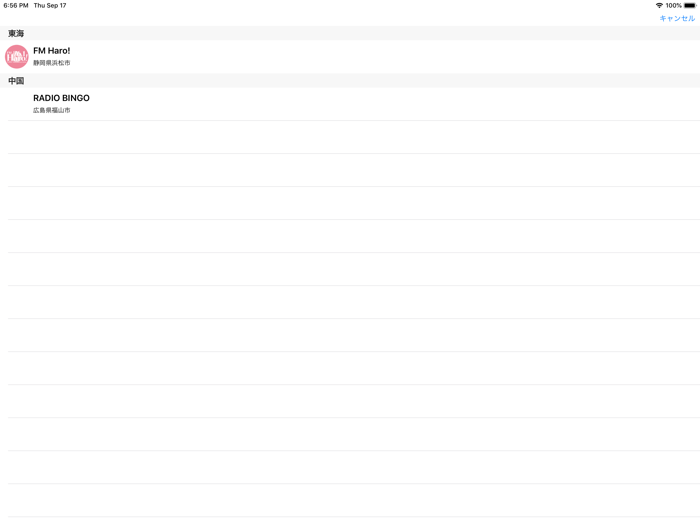
Task: Click blank right end of RADIO BINGO row
Action: coord(600,104)
